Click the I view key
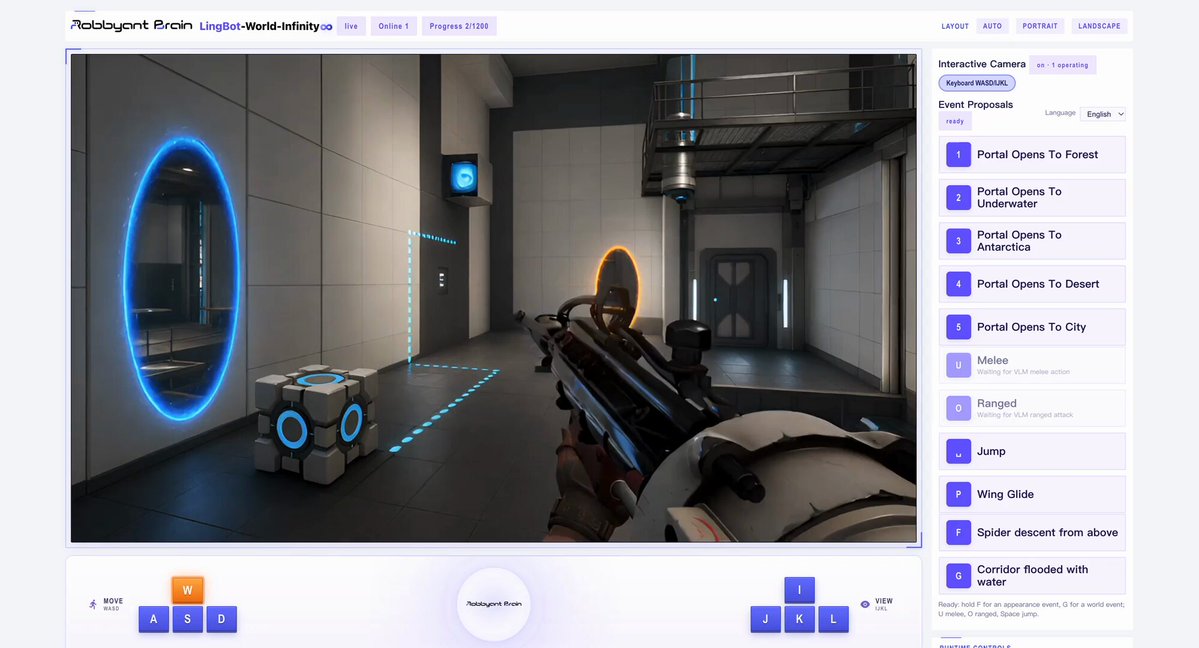The width and height of the screenshot is (1199, 648). click(x=799, y=590)
